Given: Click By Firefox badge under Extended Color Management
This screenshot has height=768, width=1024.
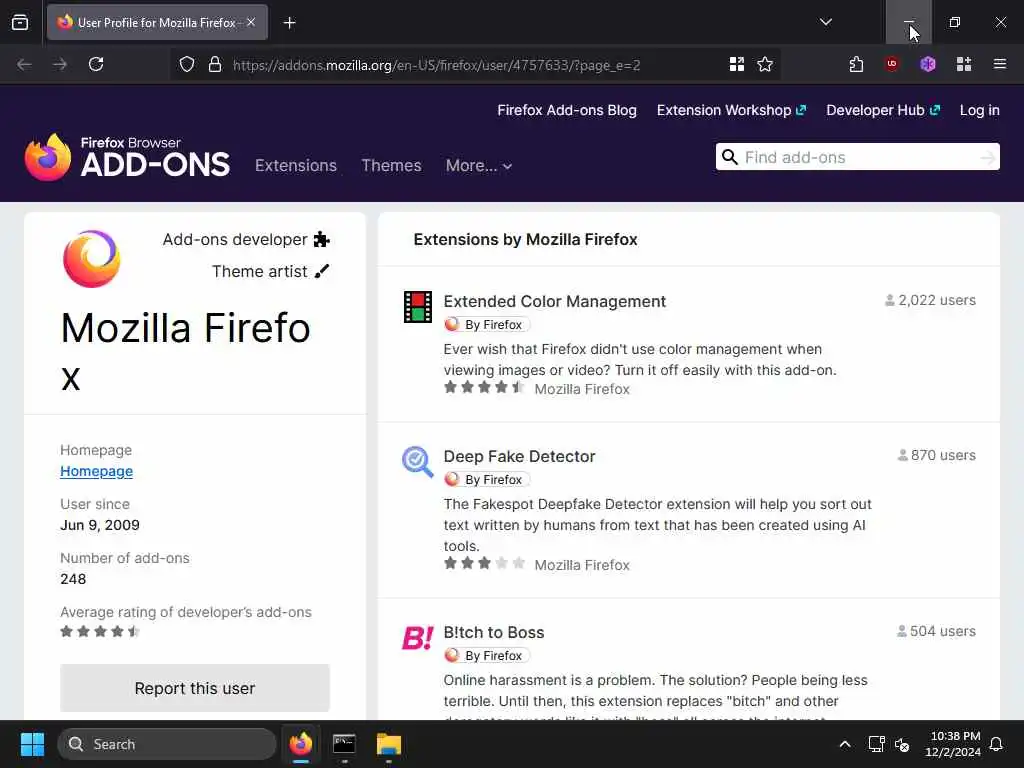Looking at the screenshot, I should (x=487, y=325).
